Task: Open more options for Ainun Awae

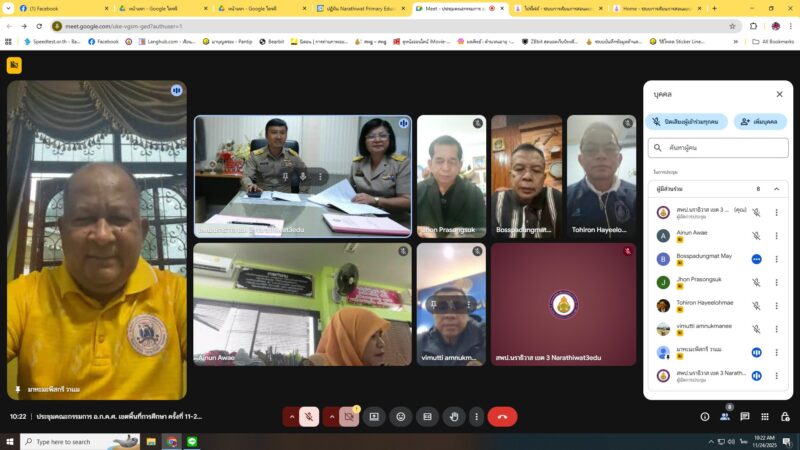Action: [776, 236]
